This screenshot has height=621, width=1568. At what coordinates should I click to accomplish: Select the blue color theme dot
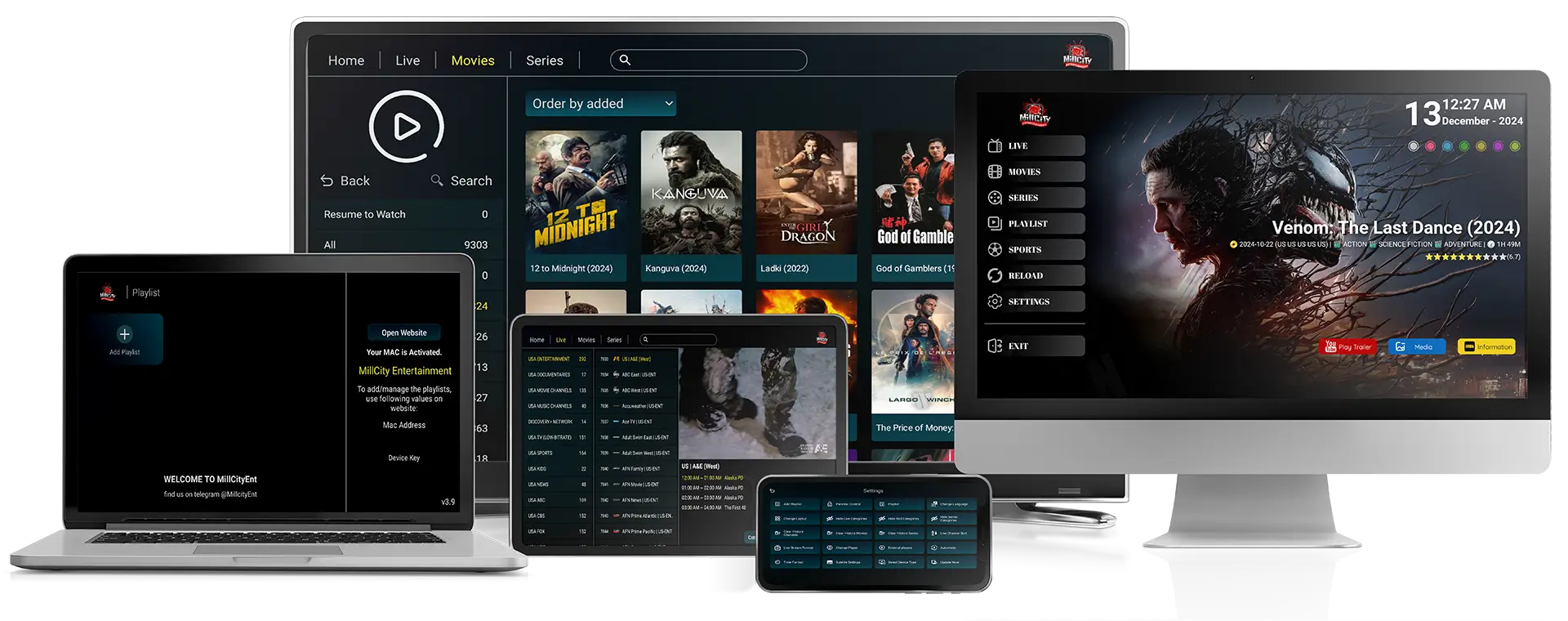pos(1447,146)
